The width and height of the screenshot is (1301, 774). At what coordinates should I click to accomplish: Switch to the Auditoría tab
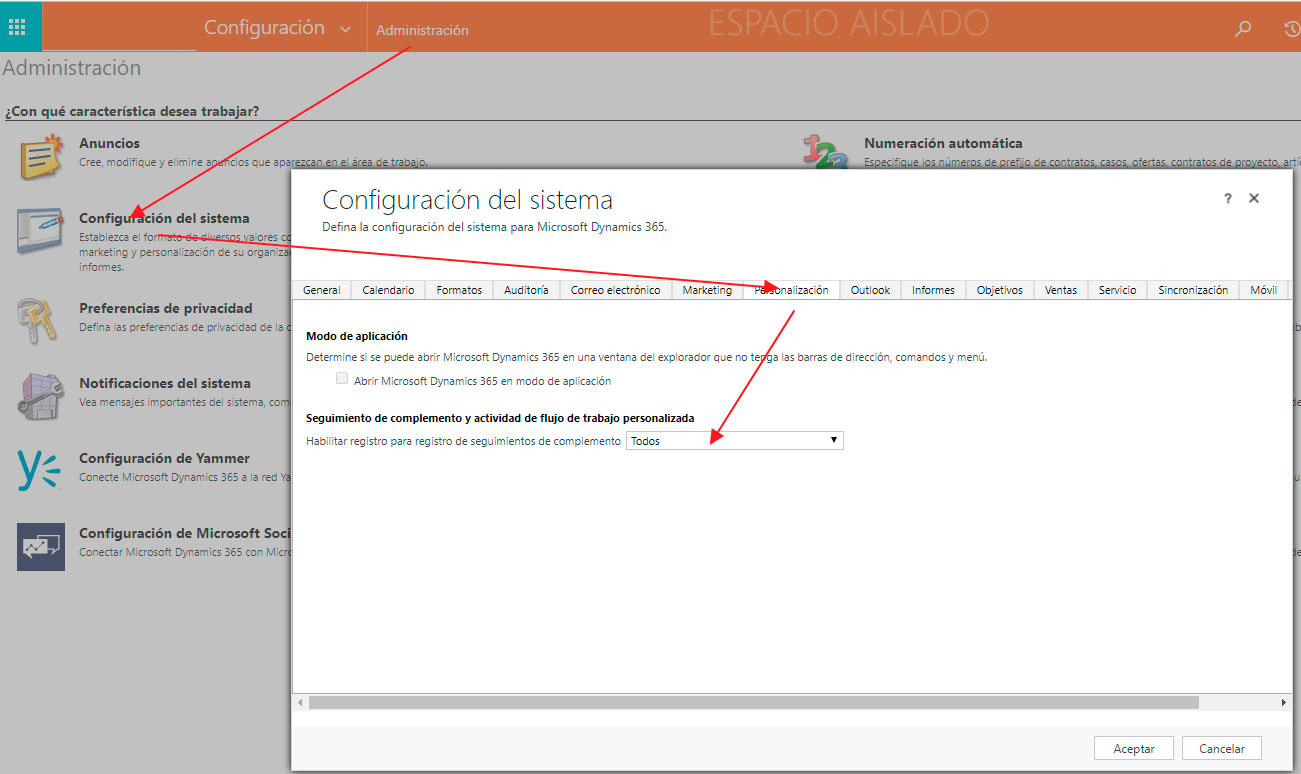point(526,290)
